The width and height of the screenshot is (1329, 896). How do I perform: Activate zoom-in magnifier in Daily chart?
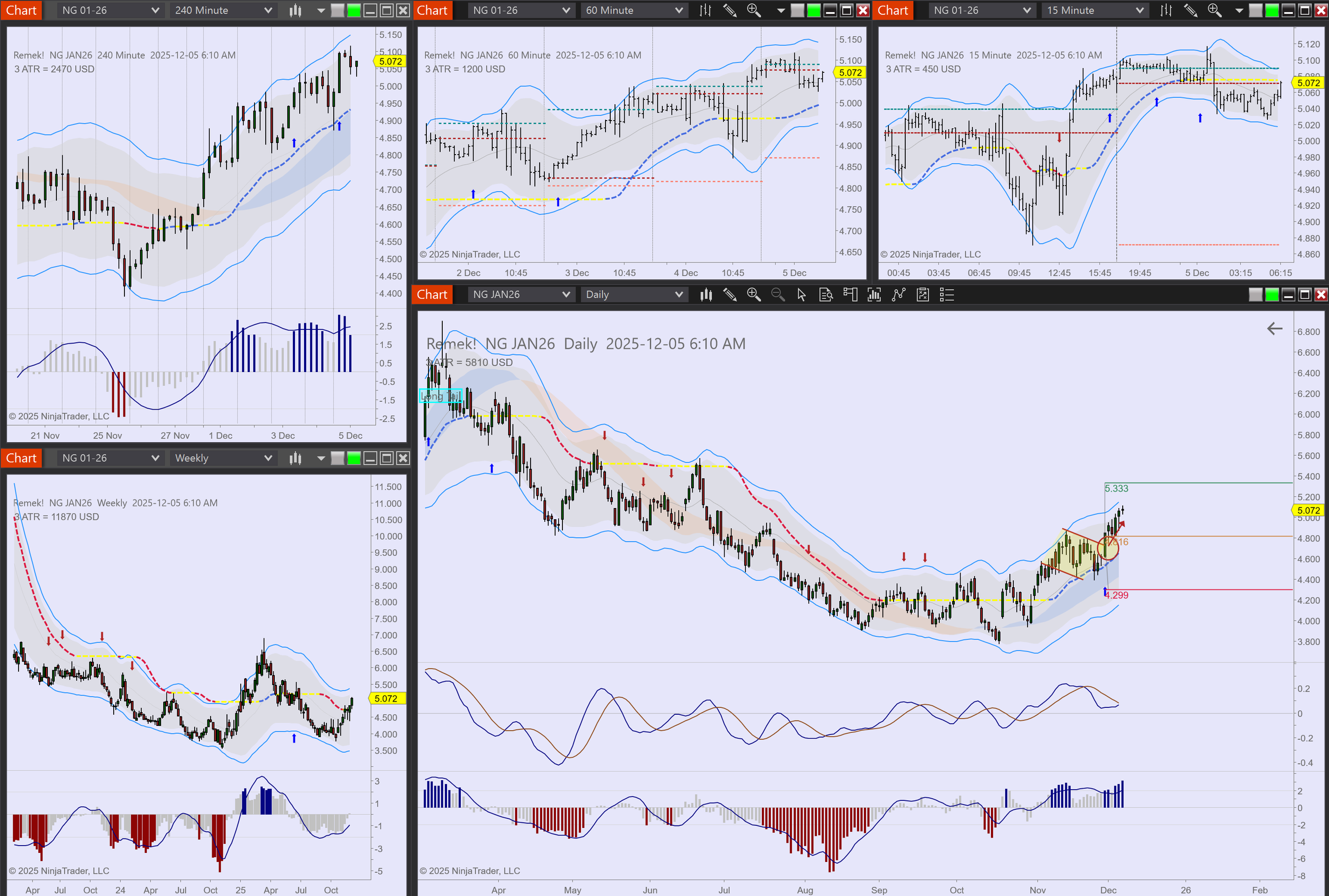coord(754,295)
